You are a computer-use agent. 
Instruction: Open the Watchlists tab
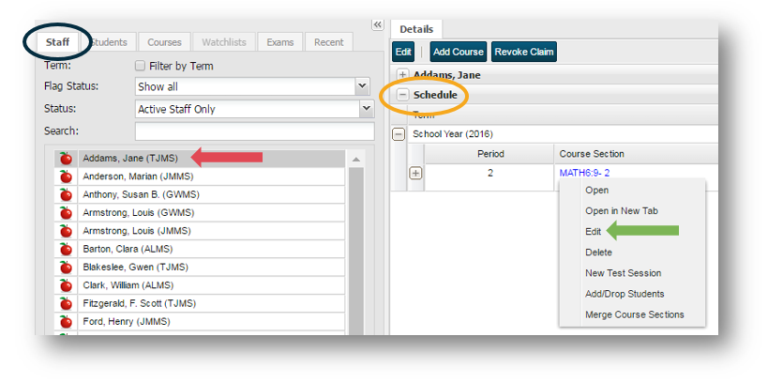click(x=224, y=42)
